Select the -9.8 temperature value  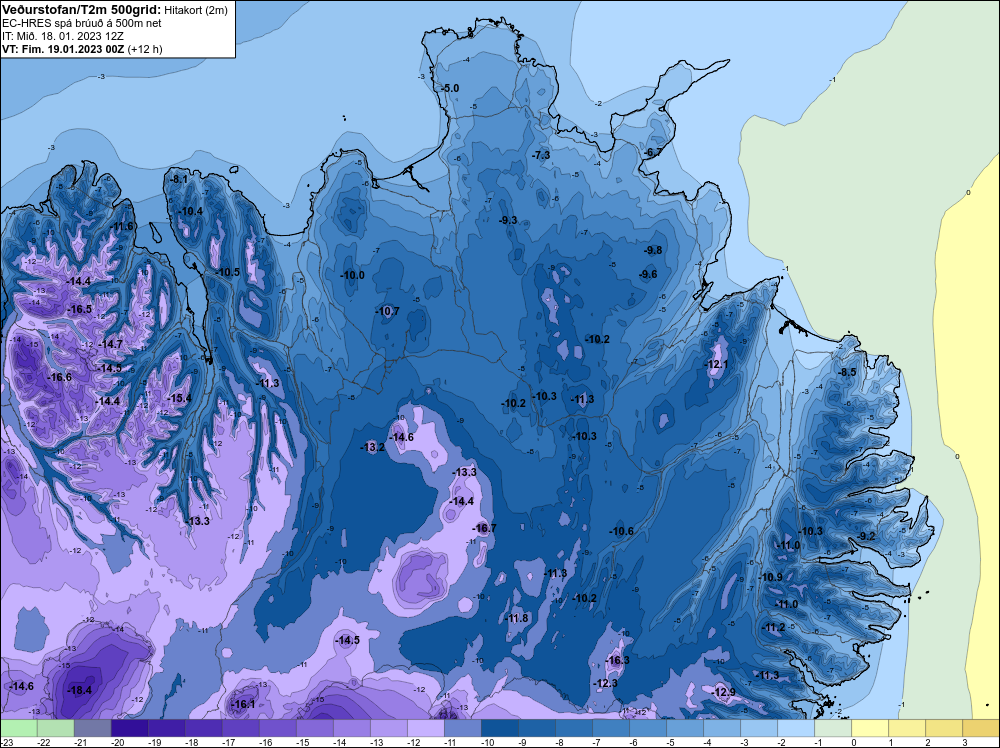tap(653, 250)
